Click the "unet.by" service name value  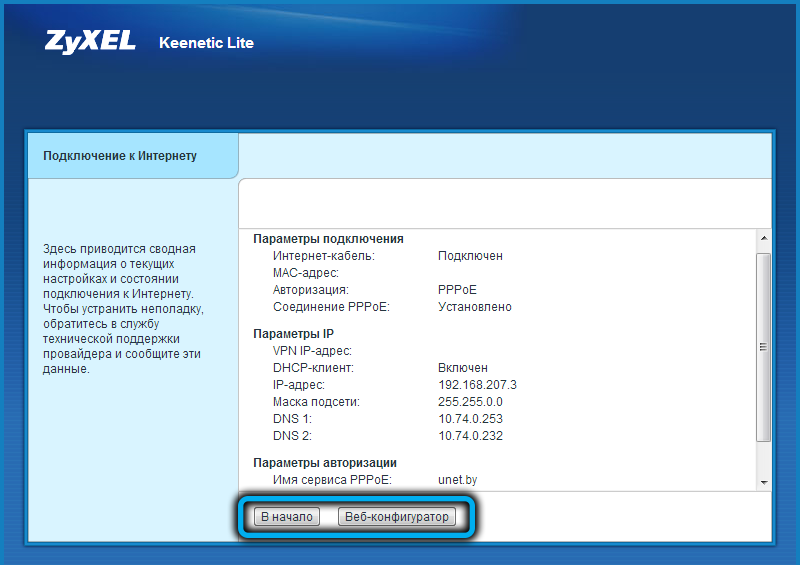[x=457, y=480]
